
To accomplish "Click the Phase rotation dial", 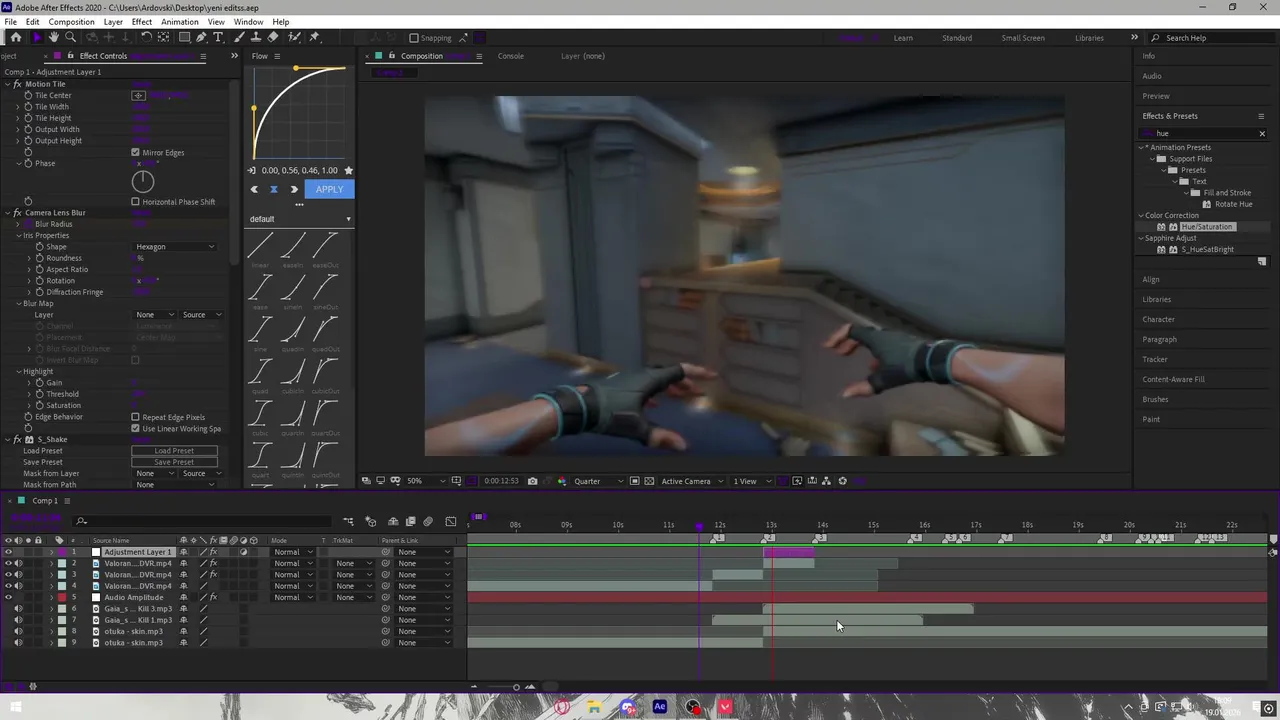I will (143, 181).
